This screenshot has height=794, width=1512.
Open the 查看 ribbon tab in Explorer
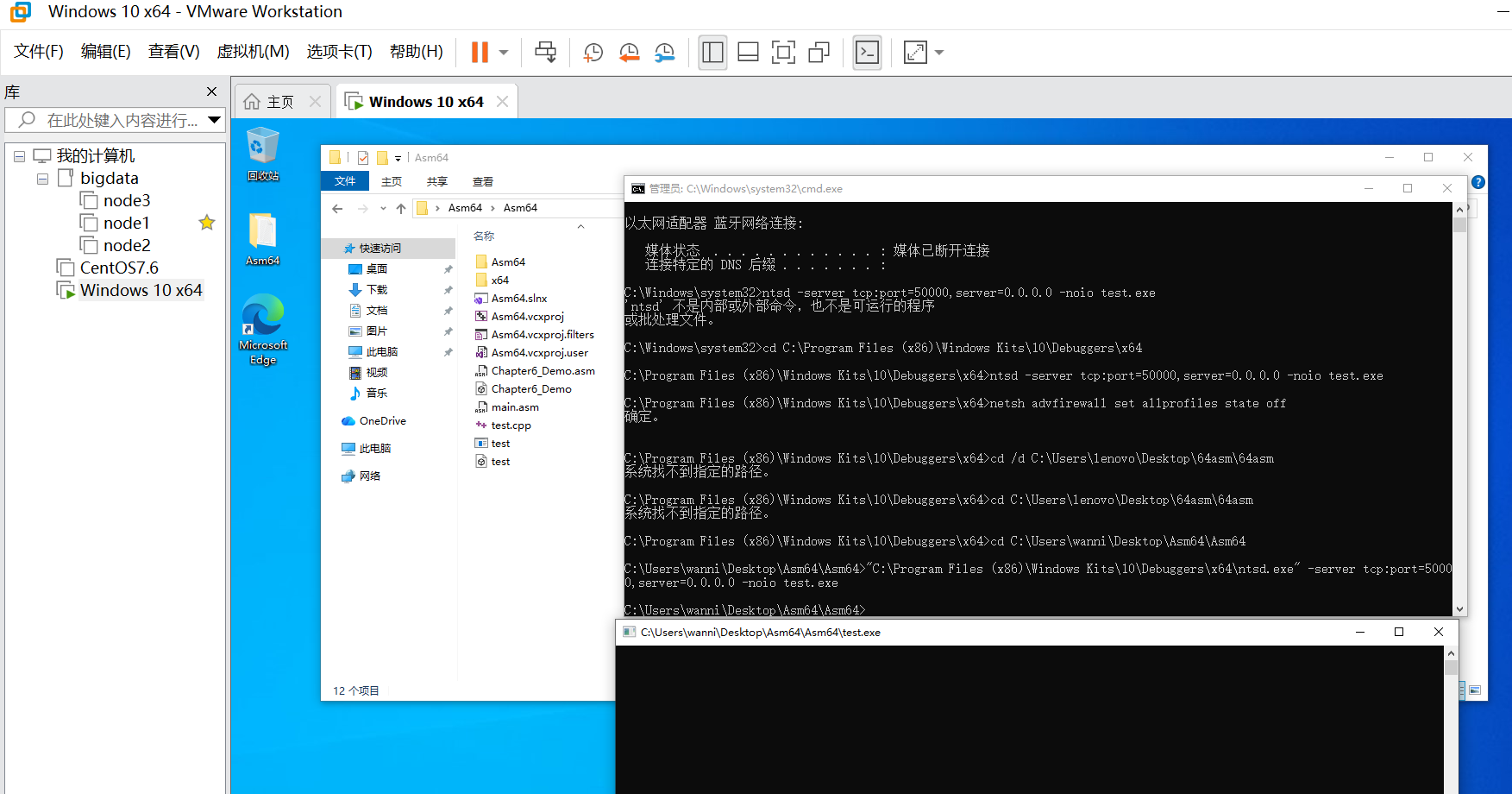pos(483,181)
